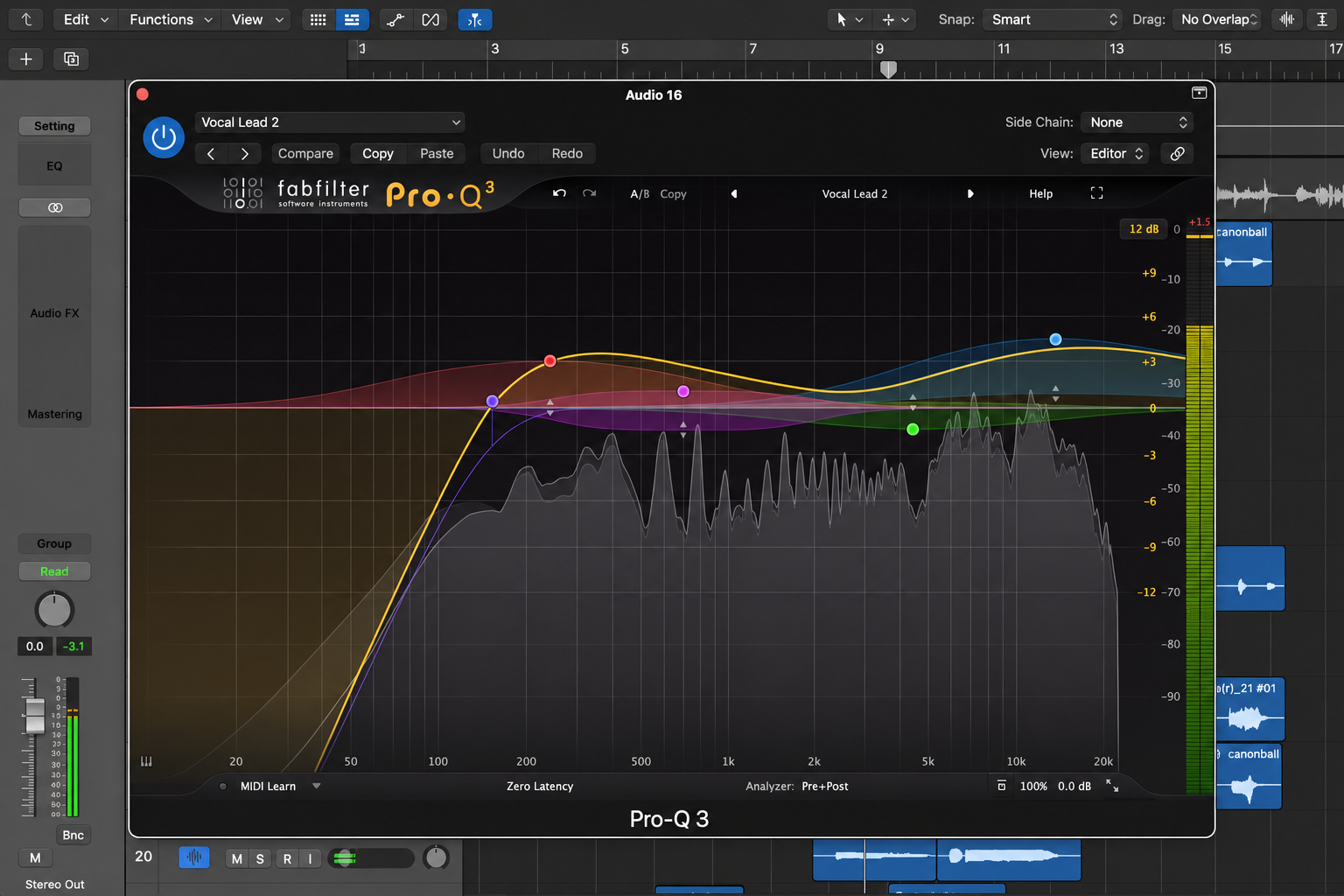
Task: Open the Edit menu
Action: coord(86,19)
